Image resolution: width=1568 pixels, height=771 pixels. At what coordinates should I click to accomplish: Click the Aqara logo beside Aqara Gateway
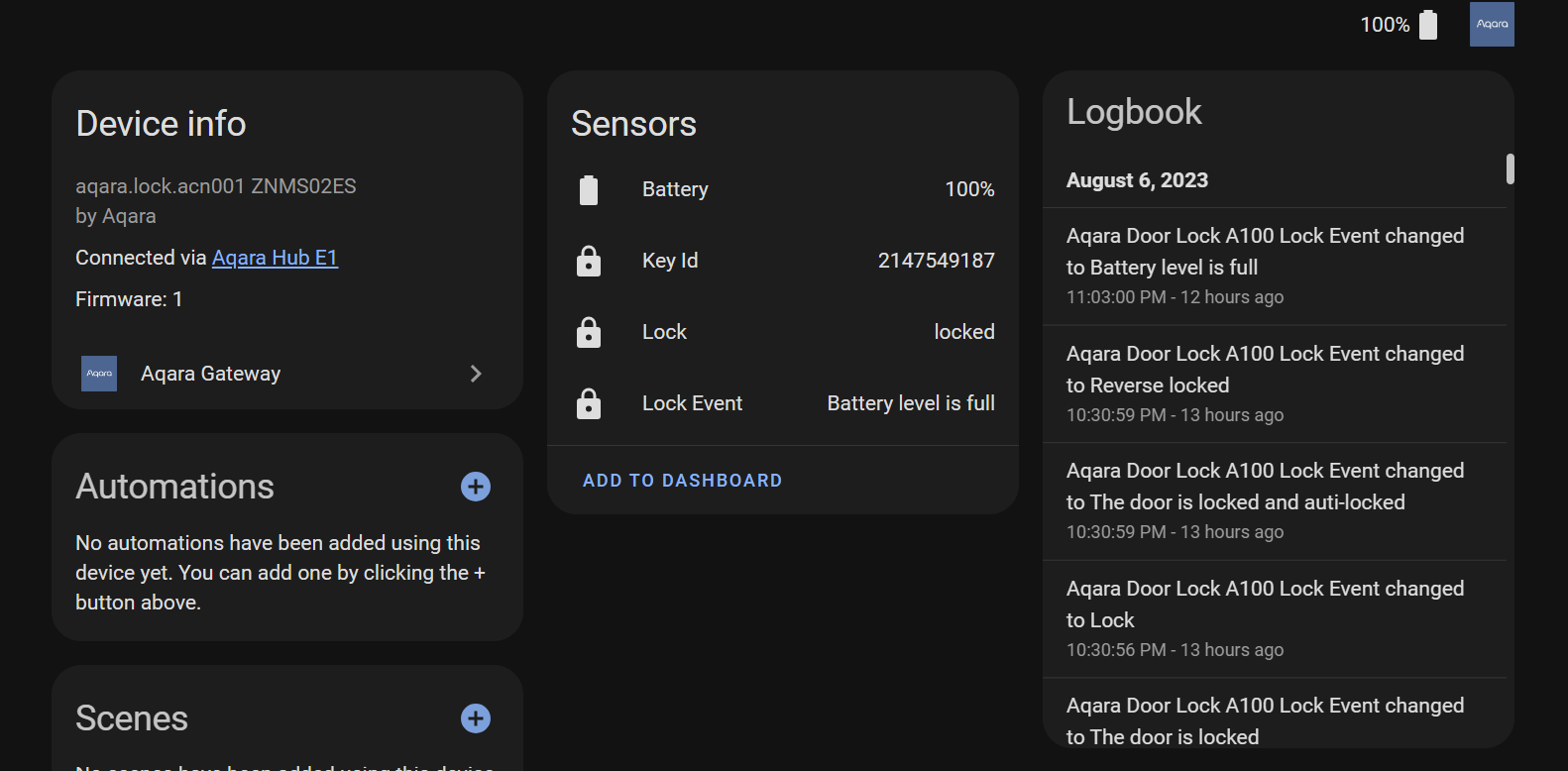pyautogui.click(x=99, y=374)
